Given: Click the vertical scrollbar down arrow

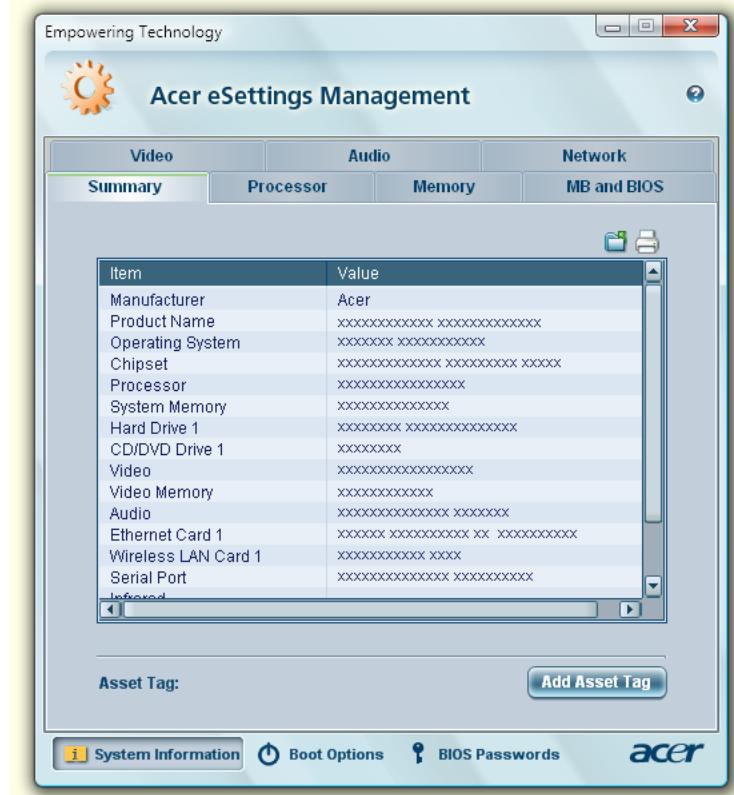Looking at the screenshot, I should [653, 586].
